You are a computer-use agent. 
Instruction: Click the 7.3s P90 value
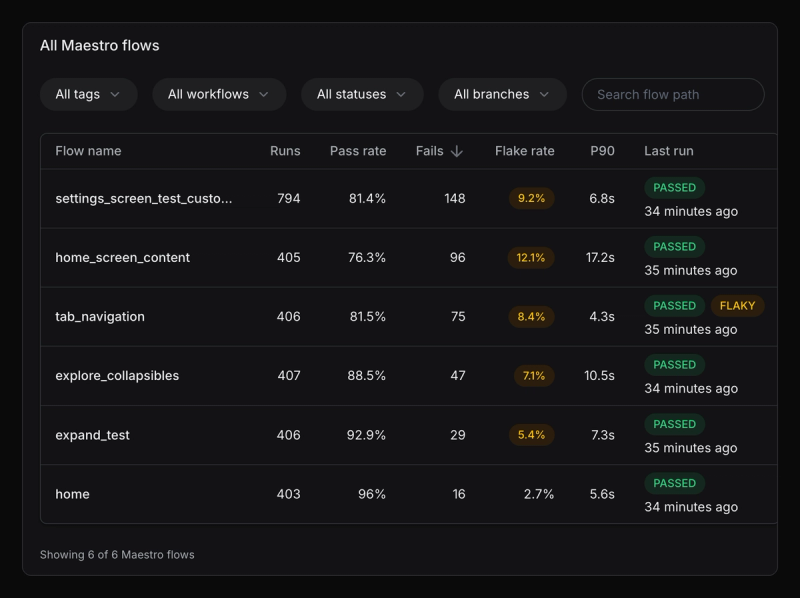click(x=603, y=435)
